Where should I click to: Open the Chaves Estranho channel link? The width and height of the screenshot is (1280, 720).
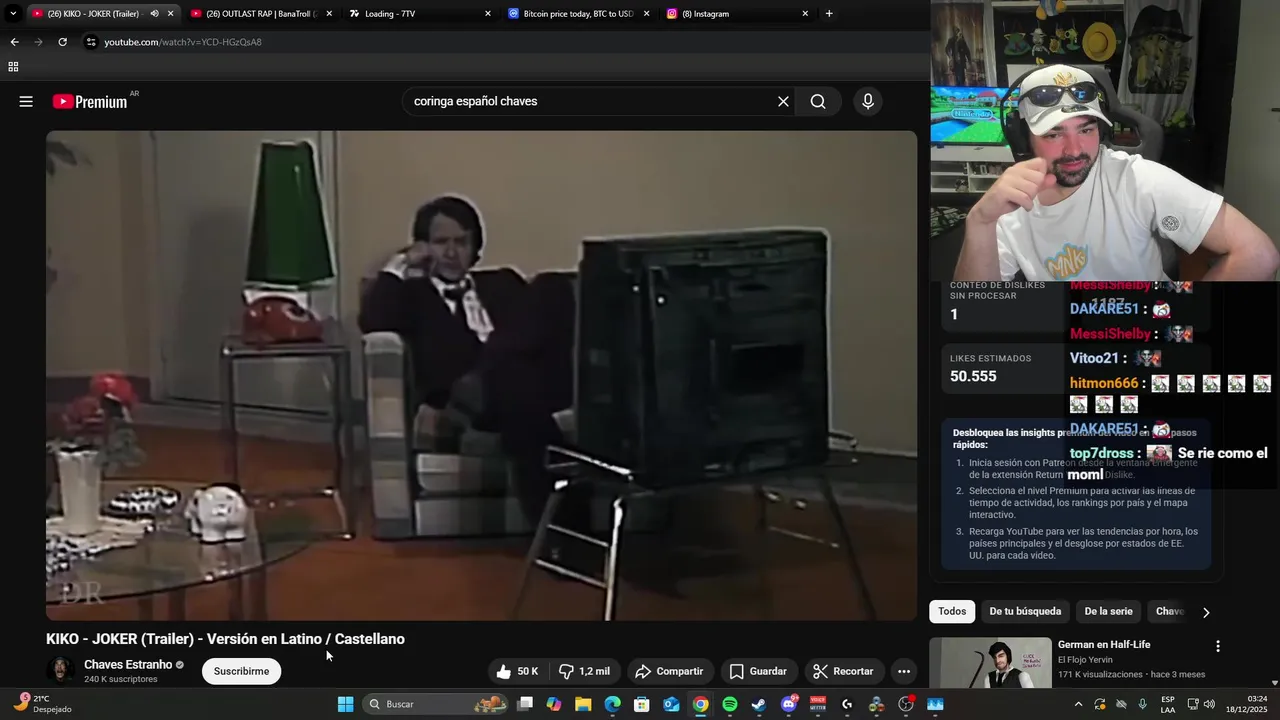128,664
